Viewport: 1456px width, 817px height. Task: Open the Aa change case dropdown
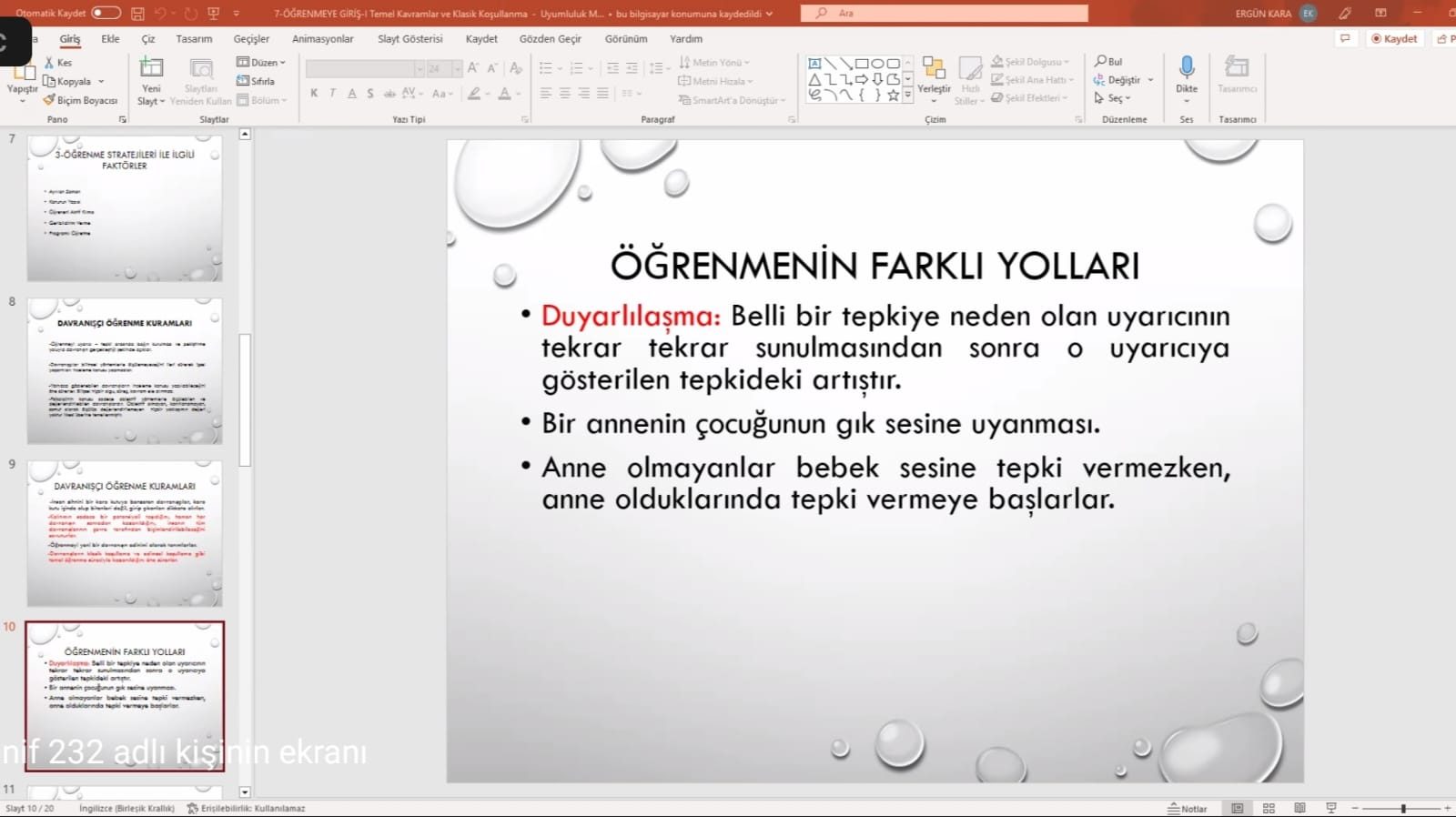pyautogui.click(x=442, y=93)
